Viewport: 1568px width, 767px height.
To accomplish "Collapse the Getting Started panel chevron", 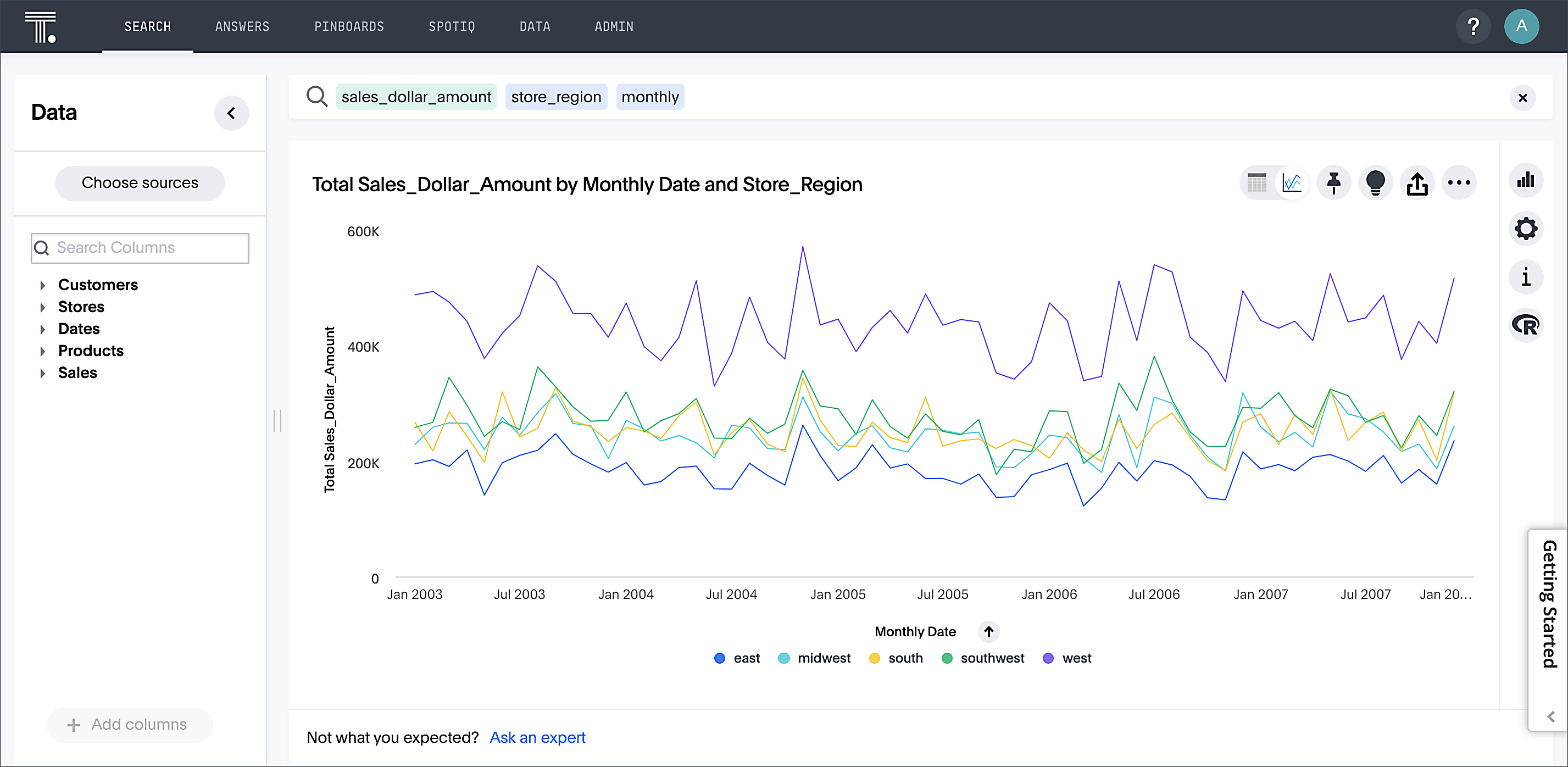I will [1550, 716].
